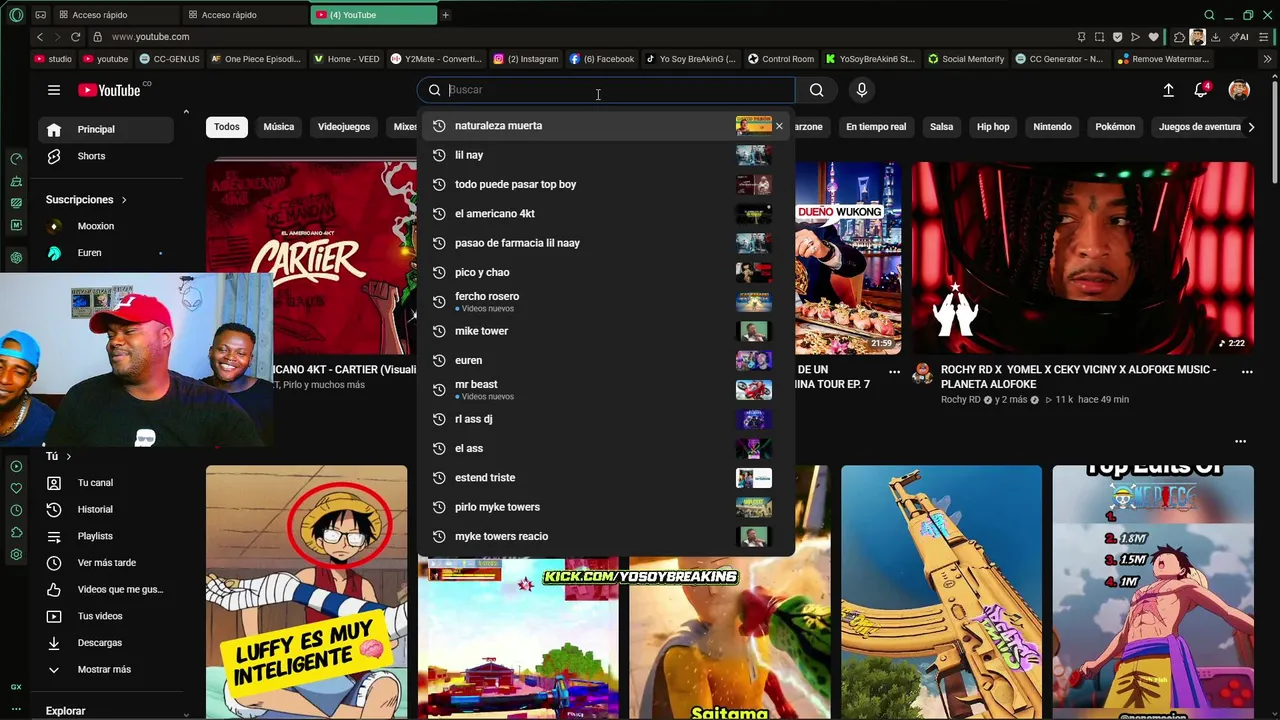Screen dimensions: 1280x720
Task: Click the GX Corner icon in Opera sidebar
Action: (x=16, y=687)
